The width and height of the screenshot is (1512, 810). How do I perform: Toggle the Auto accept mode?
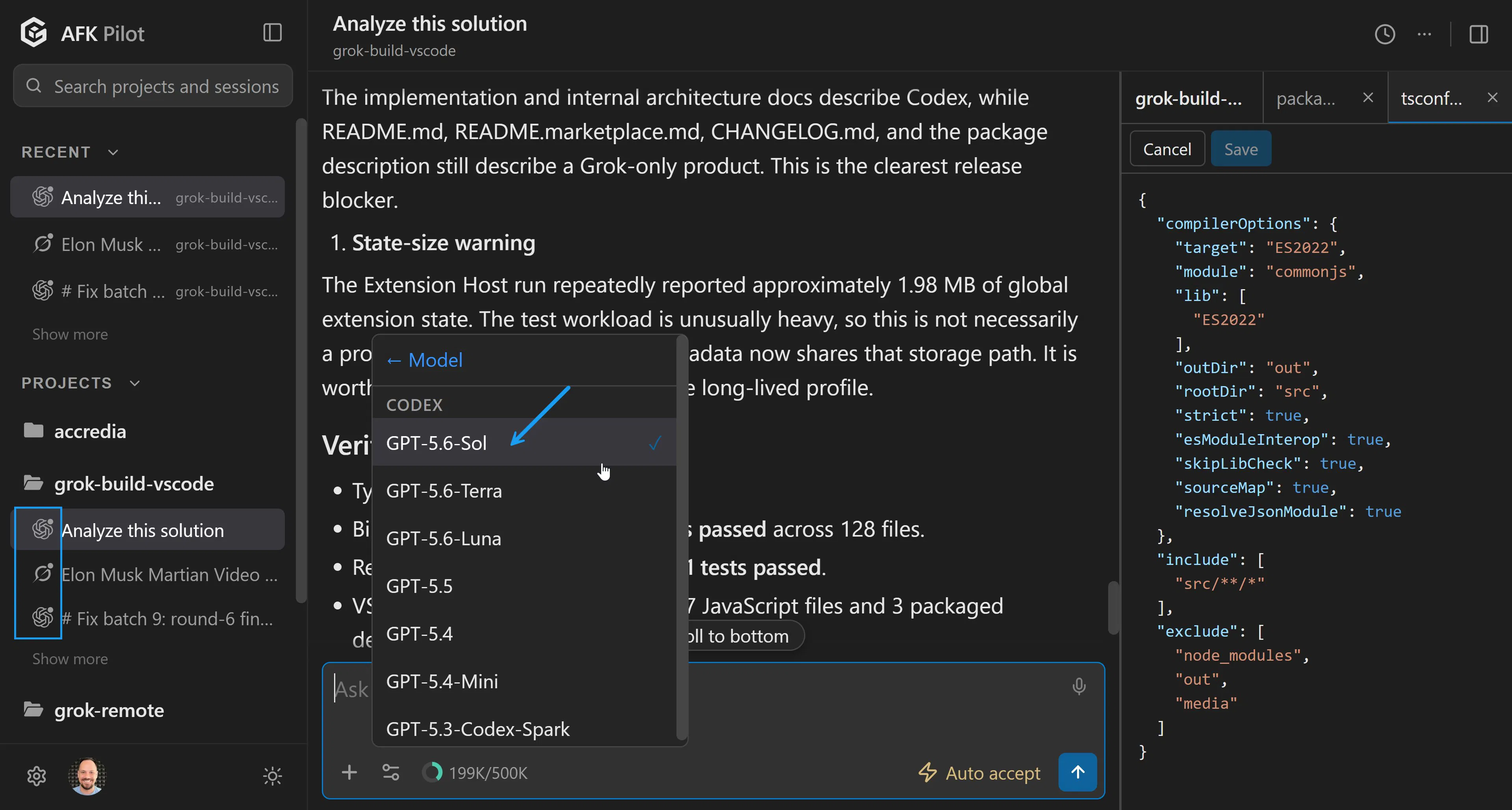point(979,773)
